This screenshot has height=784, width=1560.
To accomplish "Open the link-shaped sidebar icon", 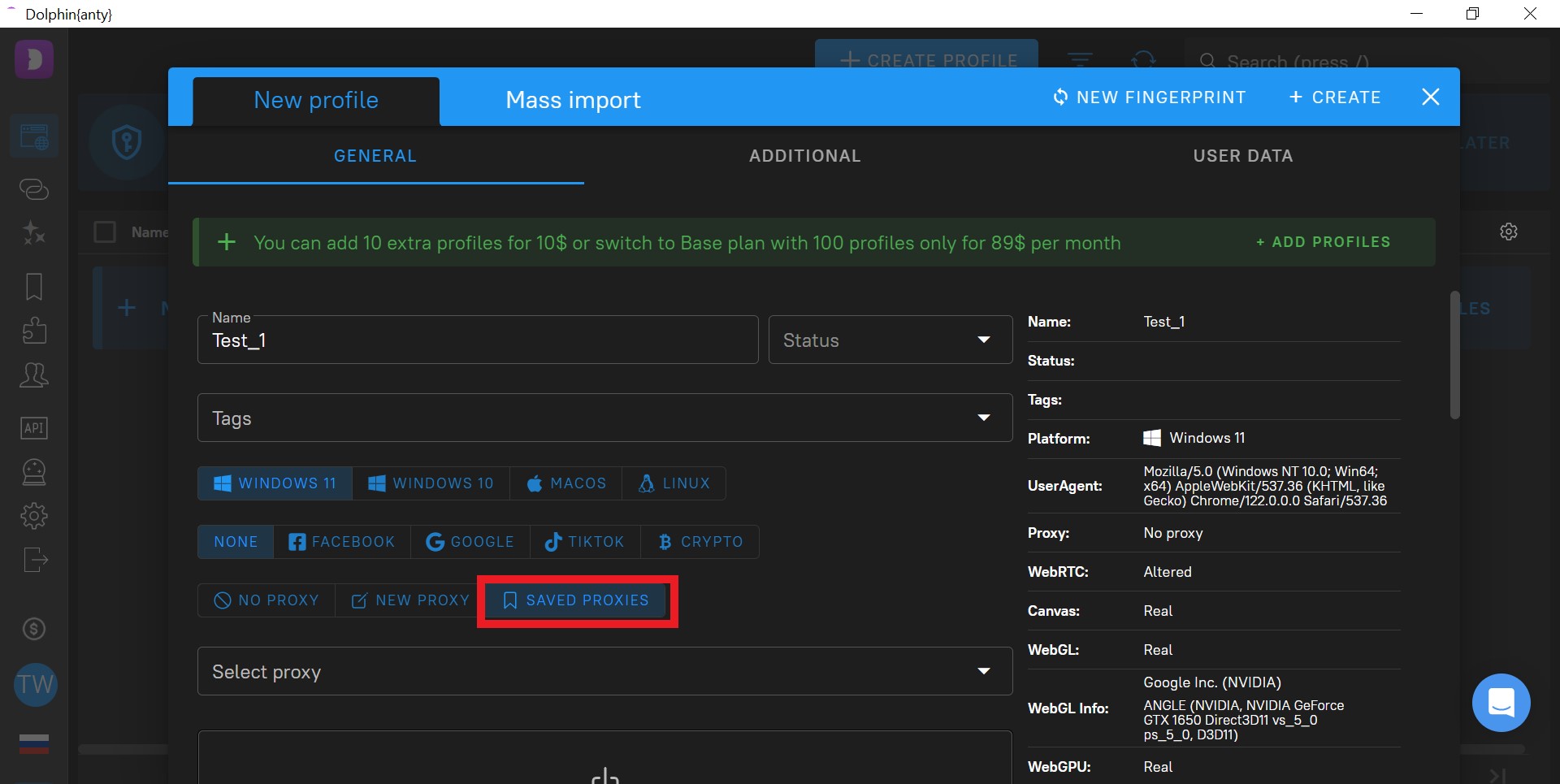I will [34, 189].
